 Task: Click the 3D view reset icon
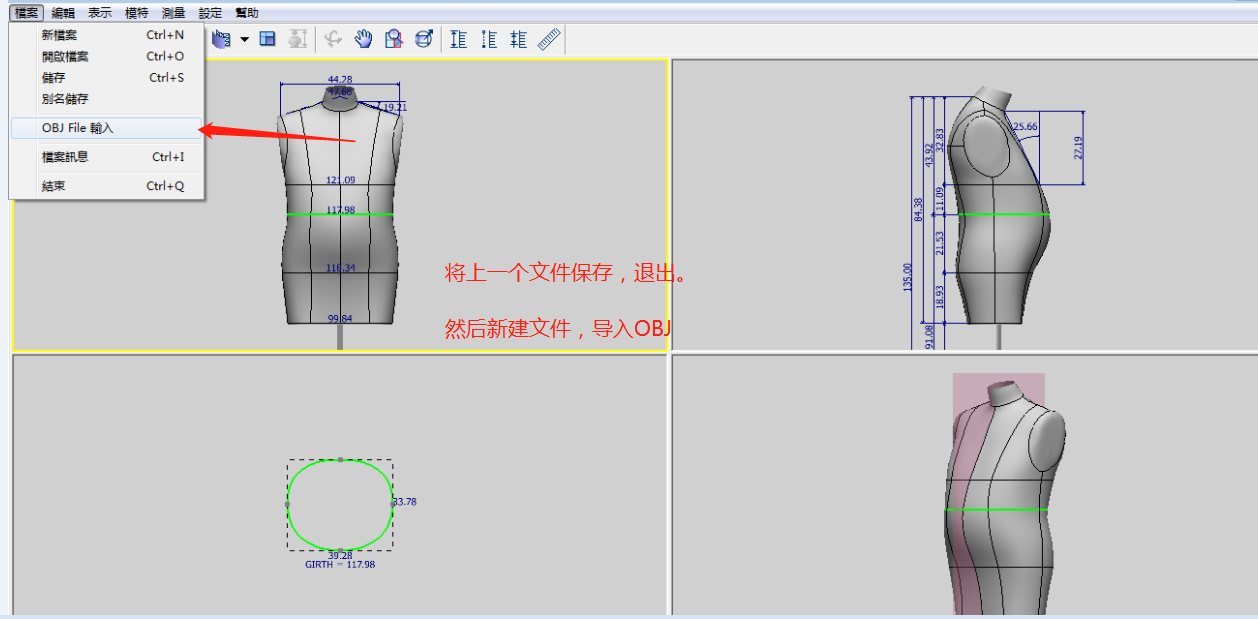click(424, 39)
